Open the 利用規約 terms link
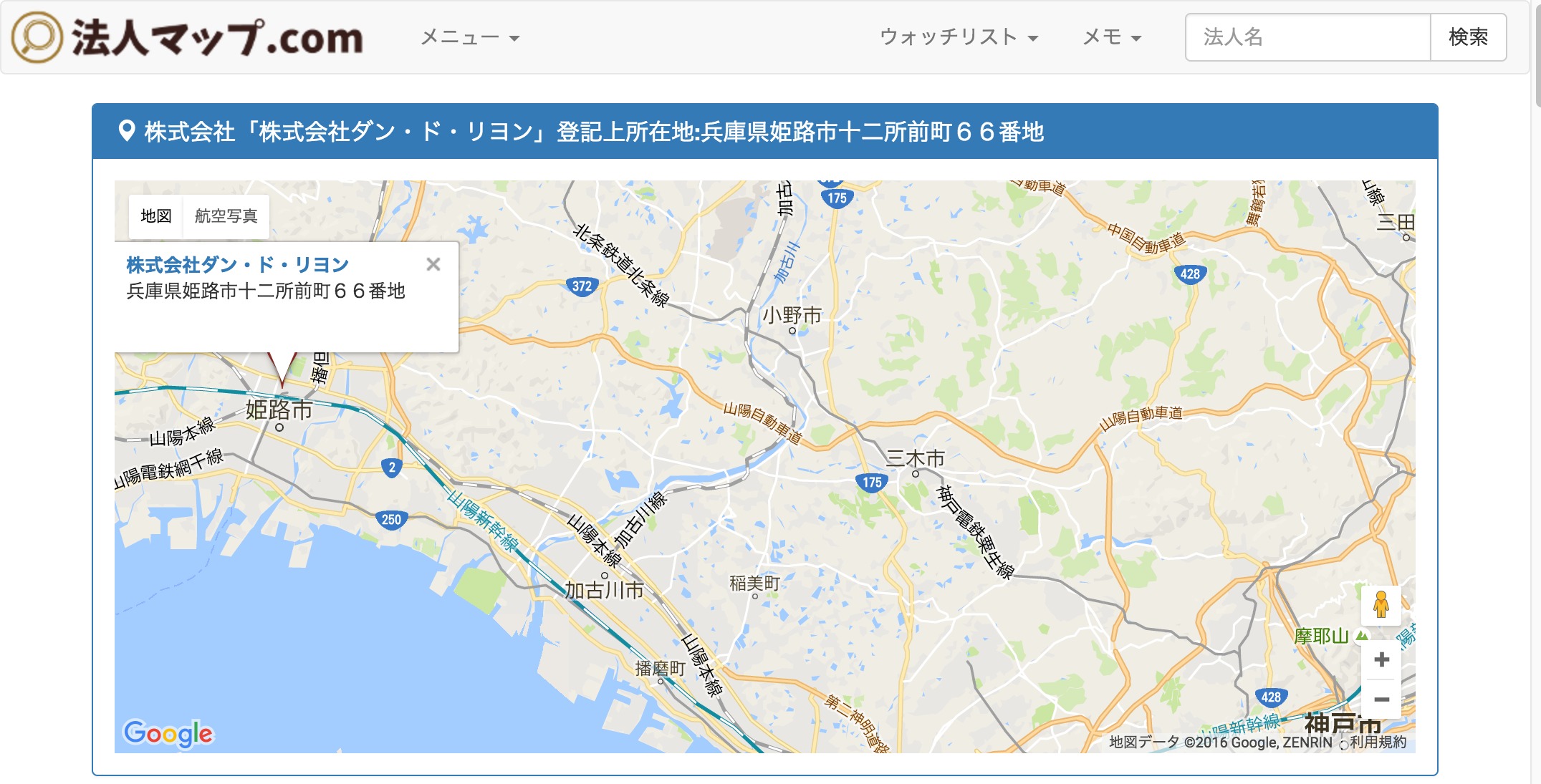Screen dimensions: 1541x784 (x=1378, y=742)
